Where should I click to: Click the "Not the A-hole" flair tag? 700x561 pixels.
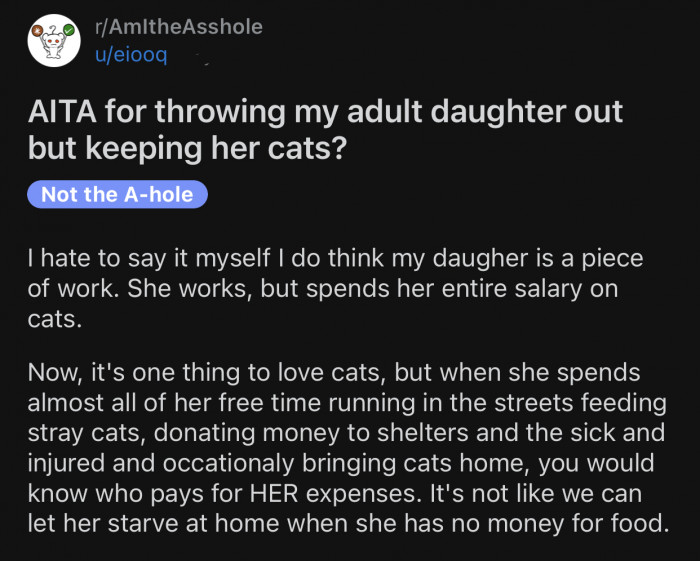[118, 194]
